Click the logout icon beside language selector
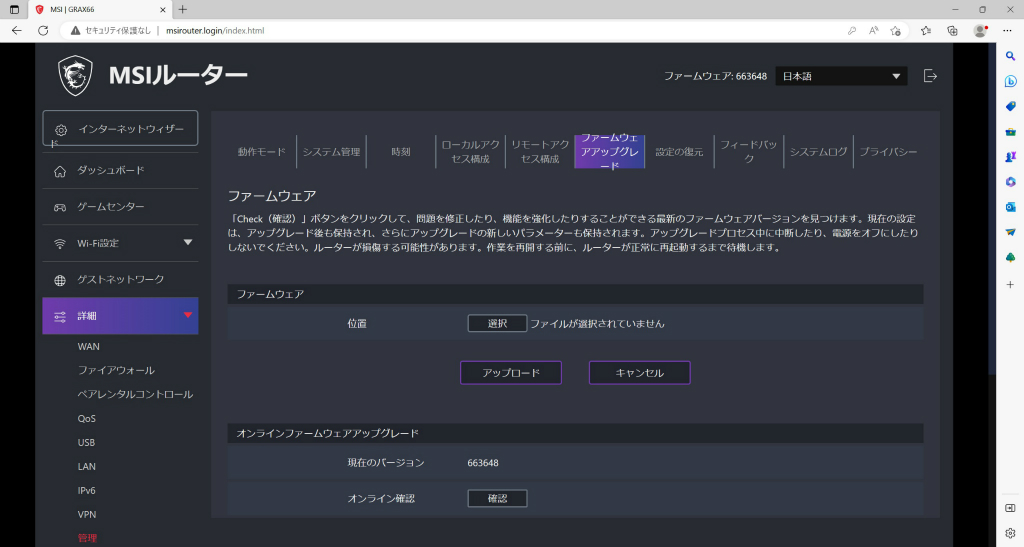The width and height of the screenshot is (1024, 547). tap(930, 76)
